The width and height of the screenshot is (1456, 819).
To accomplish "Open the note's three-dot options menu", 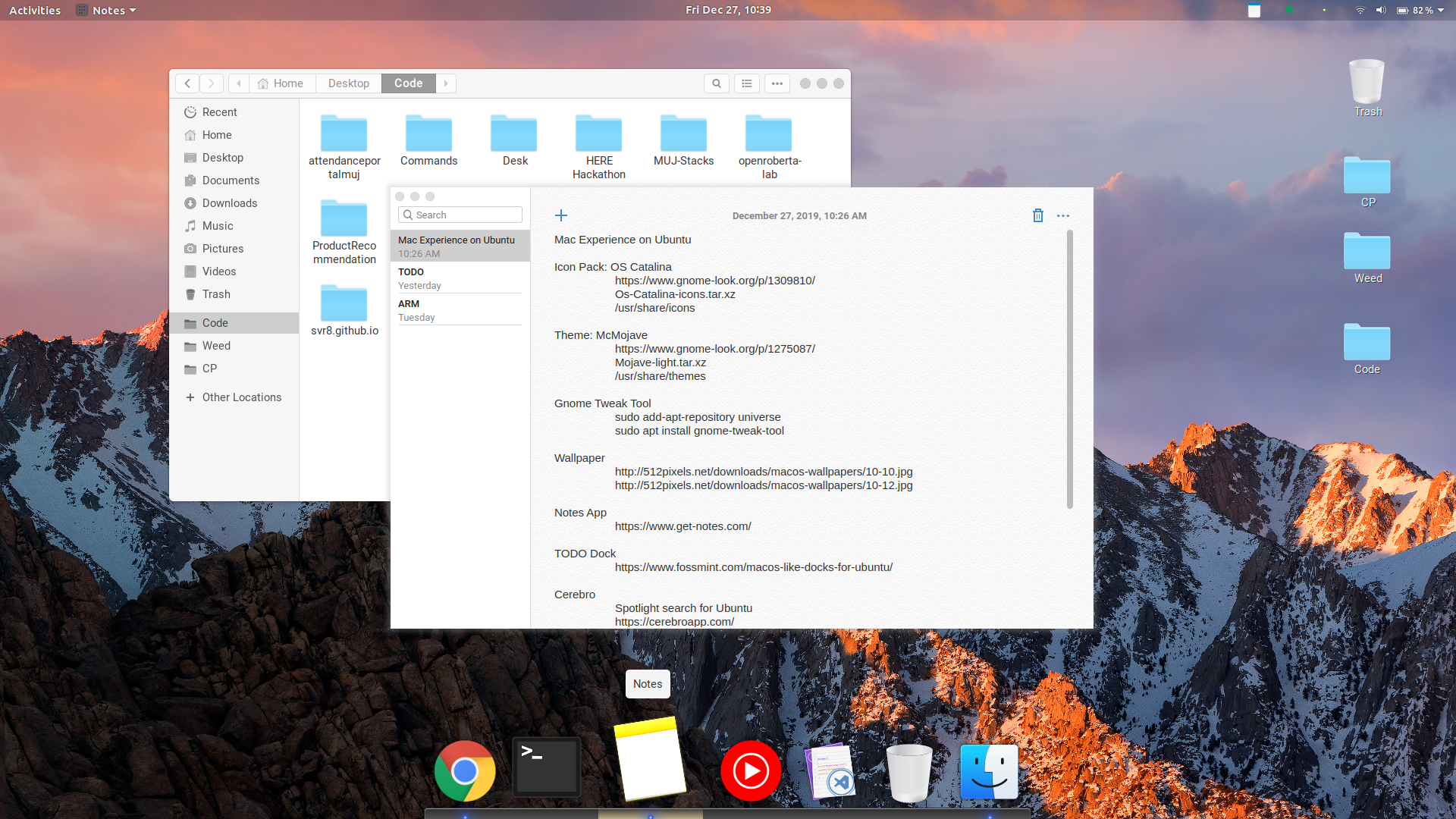I will pos(1063,216).
